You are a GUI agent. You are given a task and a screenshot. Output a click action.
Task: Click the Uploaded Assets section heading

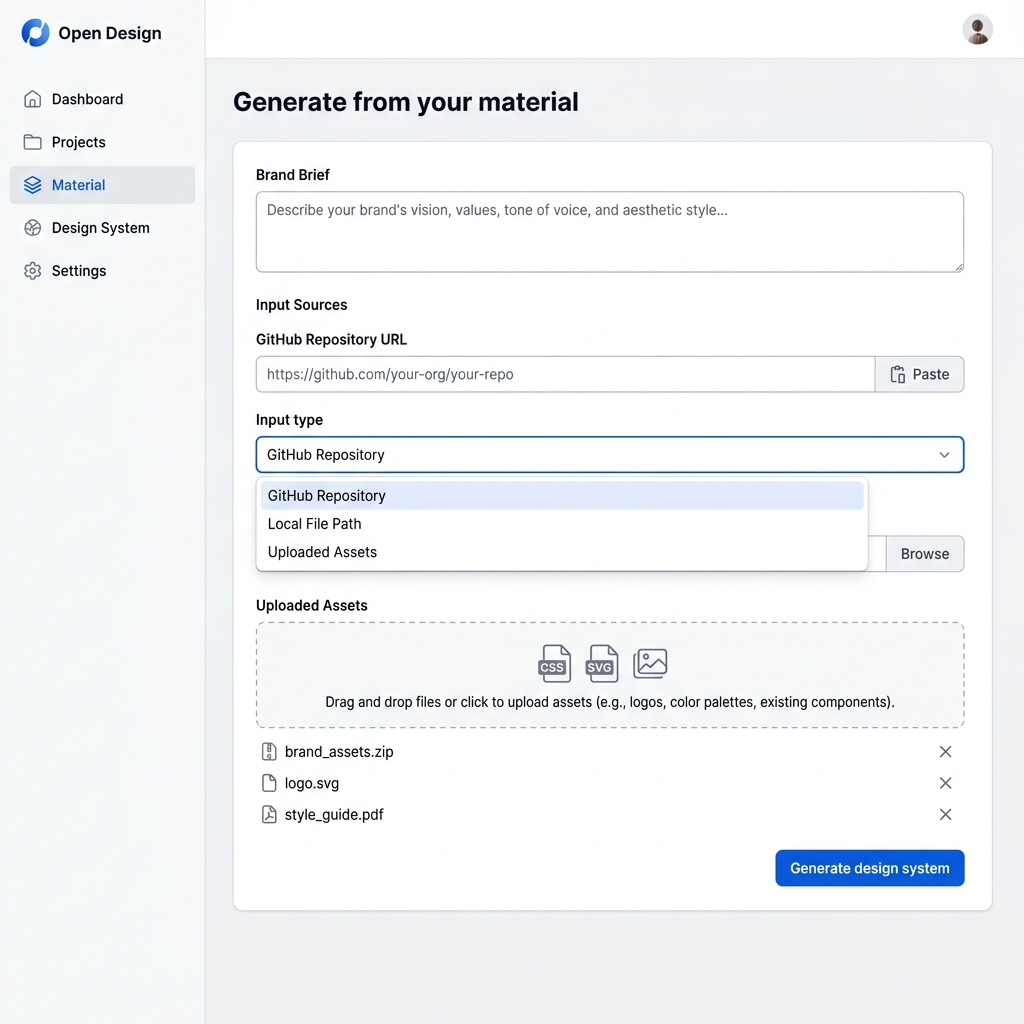click(x=312, y=605)
